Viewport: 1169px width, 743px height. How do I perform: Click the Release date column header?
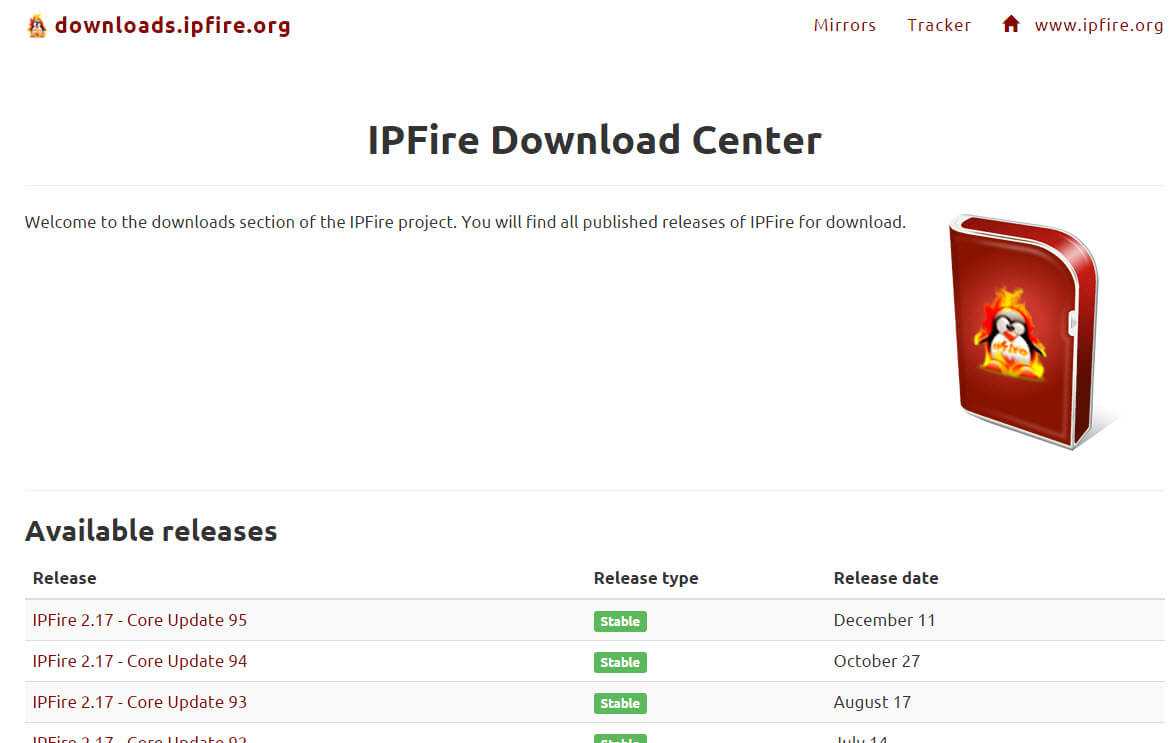(x=885, y=578)
